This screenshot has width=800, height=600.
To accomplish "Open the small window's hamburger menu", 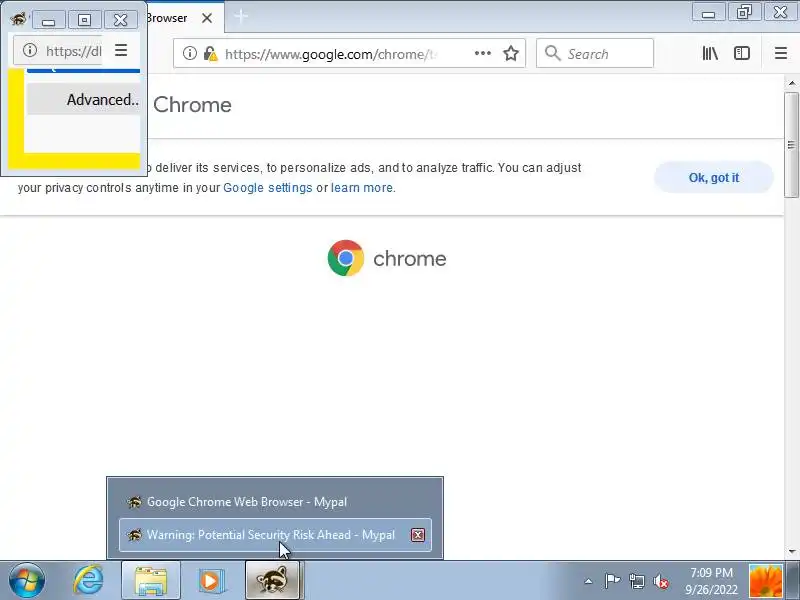I will pos(121,50).
